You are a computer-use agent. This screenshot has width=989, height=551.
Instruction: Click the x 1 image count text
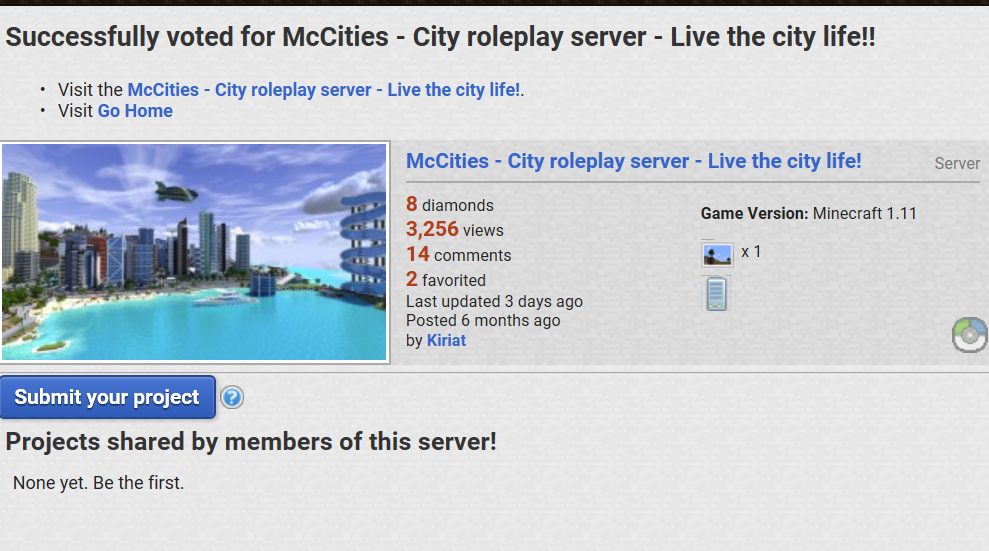751,252
